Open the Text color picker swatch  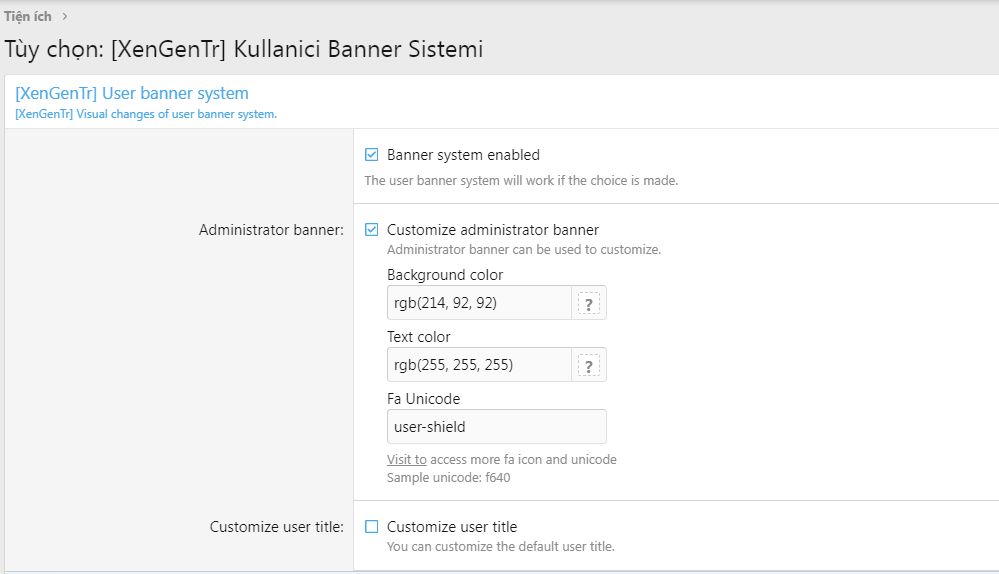[589, 366]
